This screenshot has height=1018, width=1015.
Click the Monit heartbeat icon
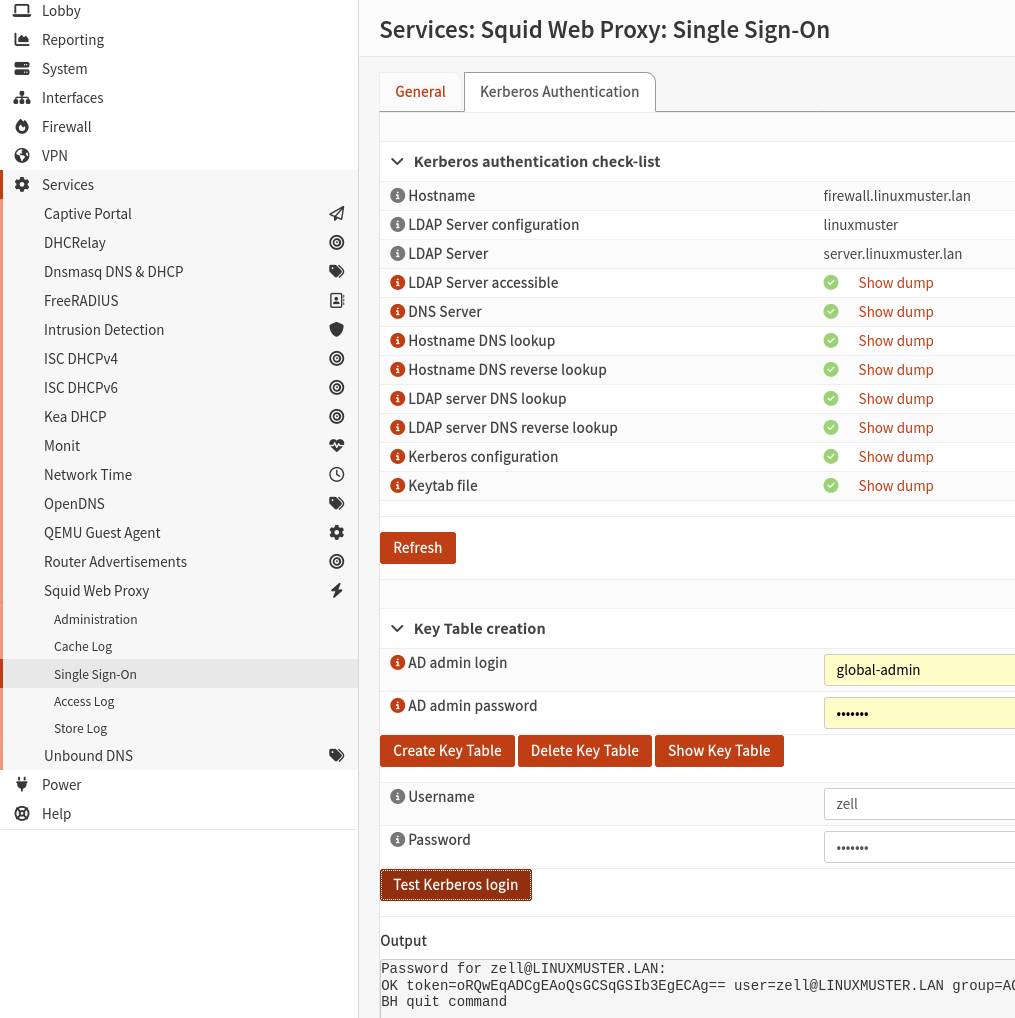coord(337,446)
